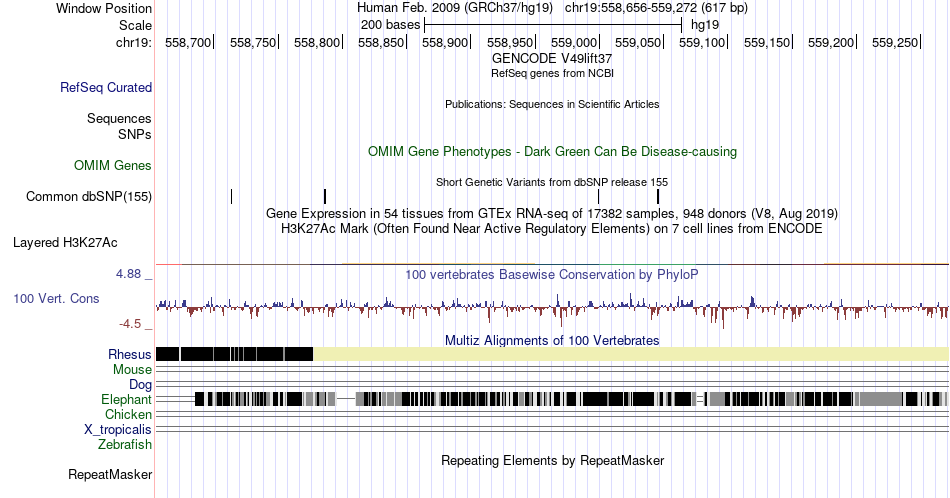Click the Layered H3K27Ac track label
The image size is (950, 498).
coord(65,243)
